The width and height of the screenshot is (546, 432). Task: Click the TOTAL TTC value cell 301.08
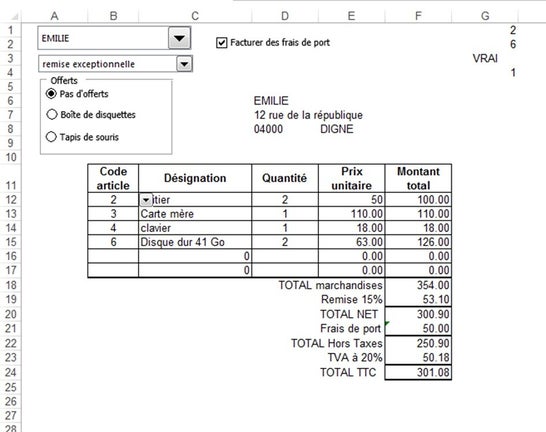click(x=418, y=372)
